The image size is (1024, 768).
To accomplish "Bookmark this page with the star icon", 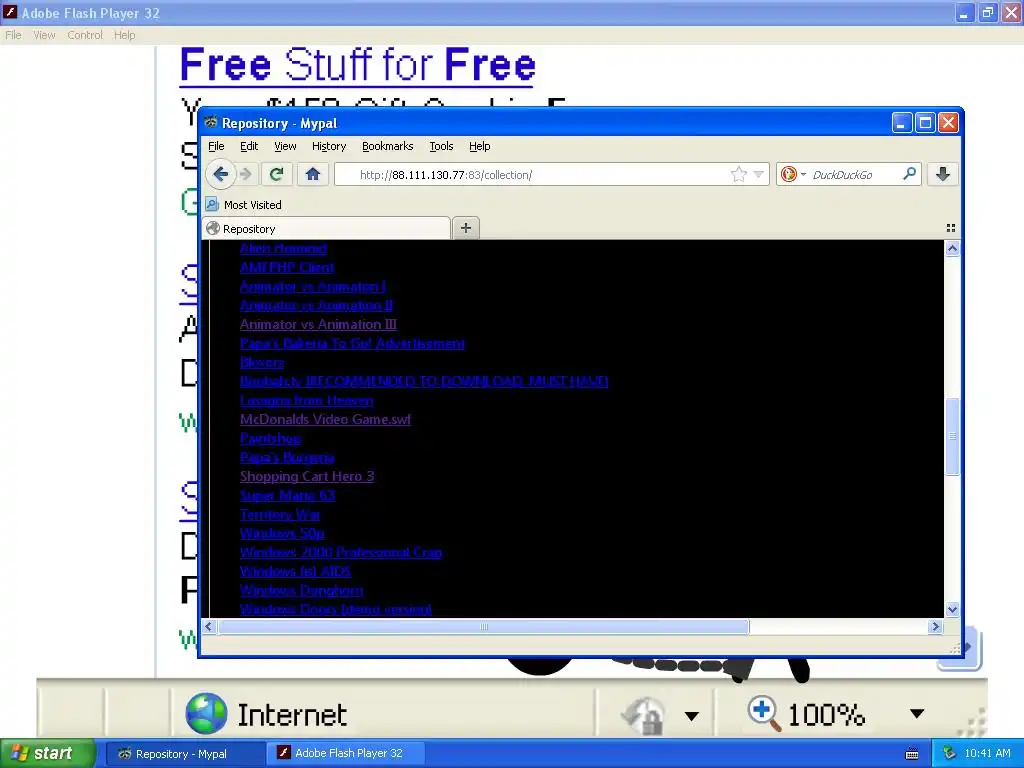I will [739, 174].
